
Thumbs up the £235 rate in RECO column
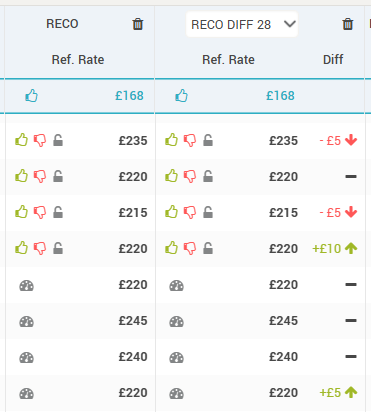click(22, 140)
